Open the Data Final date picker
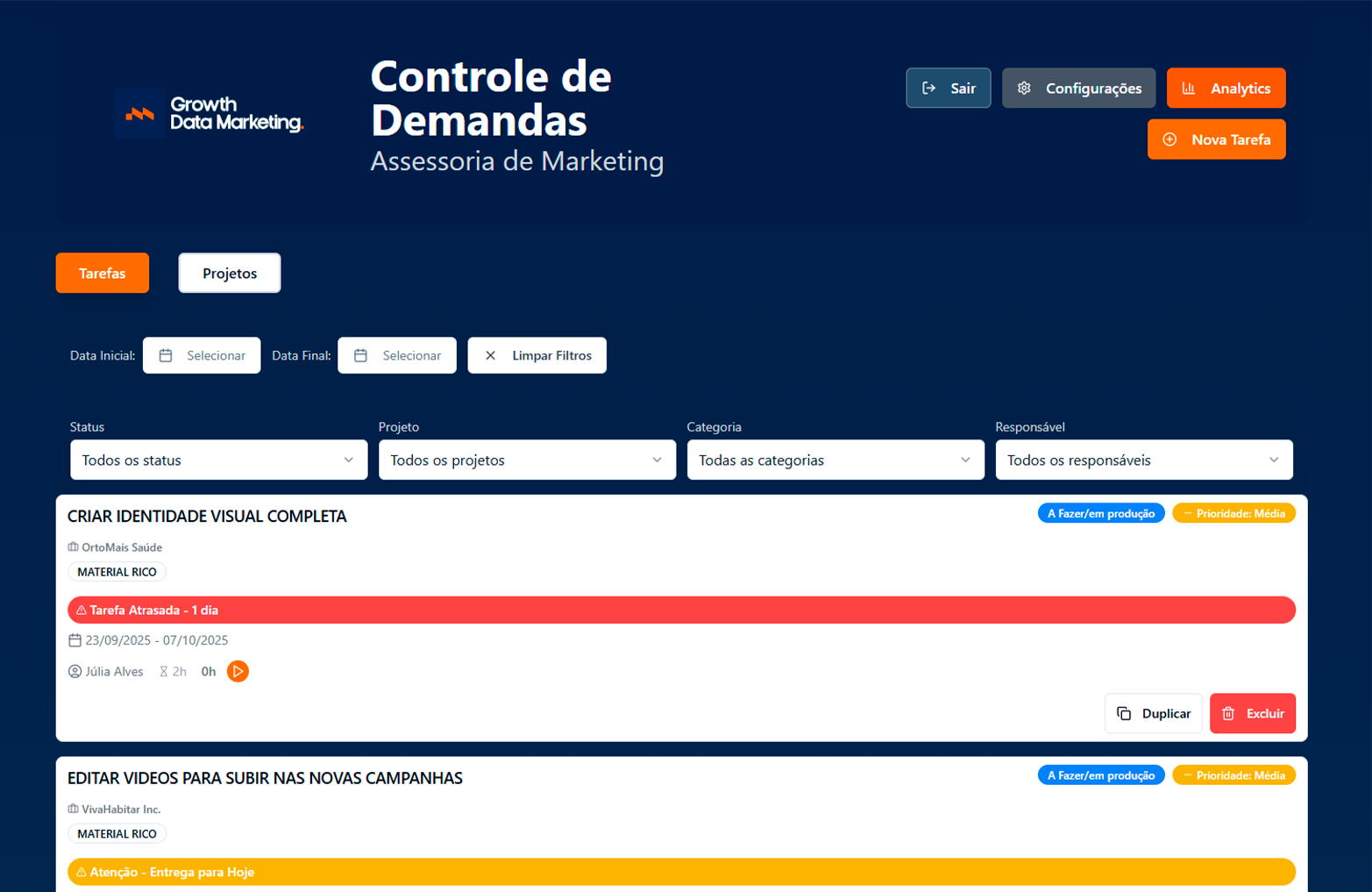 (x=397, y=355)
